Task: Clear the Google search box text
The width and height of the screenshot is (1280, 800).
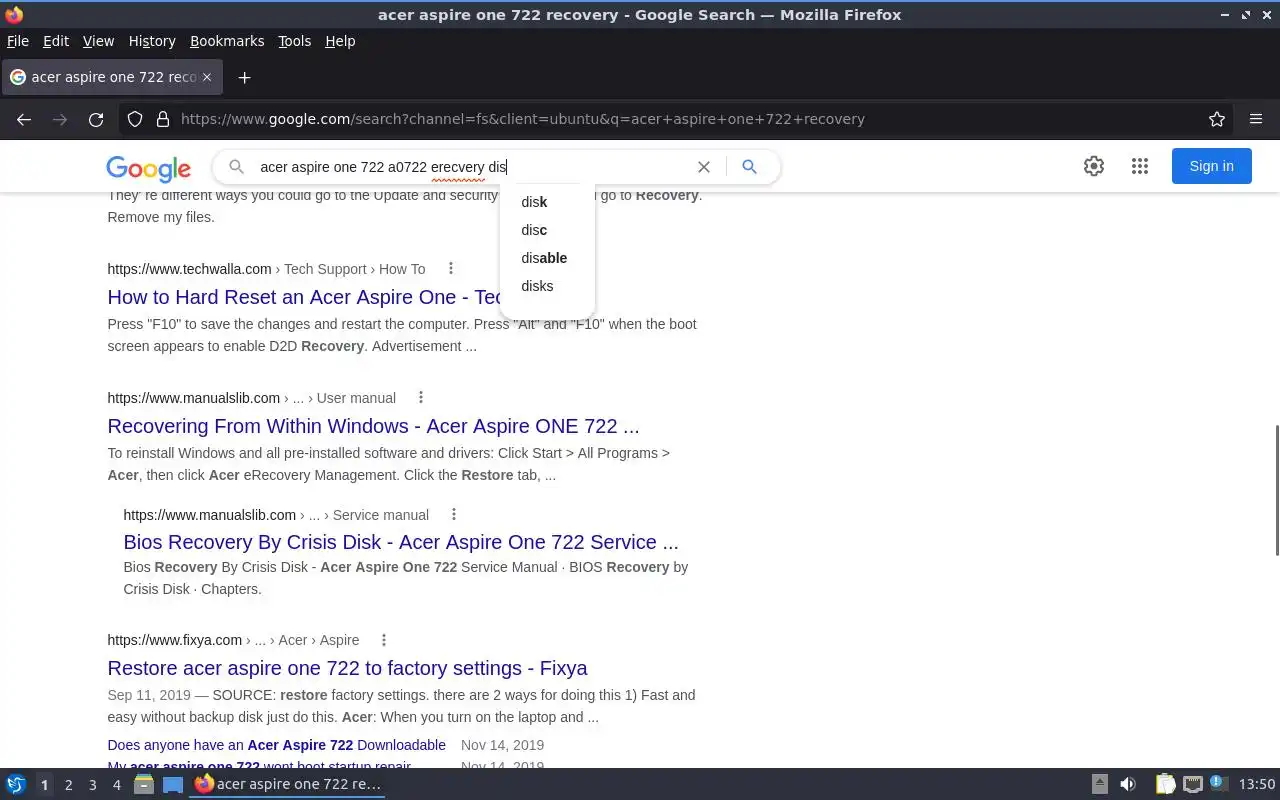Action: (704, 167)
